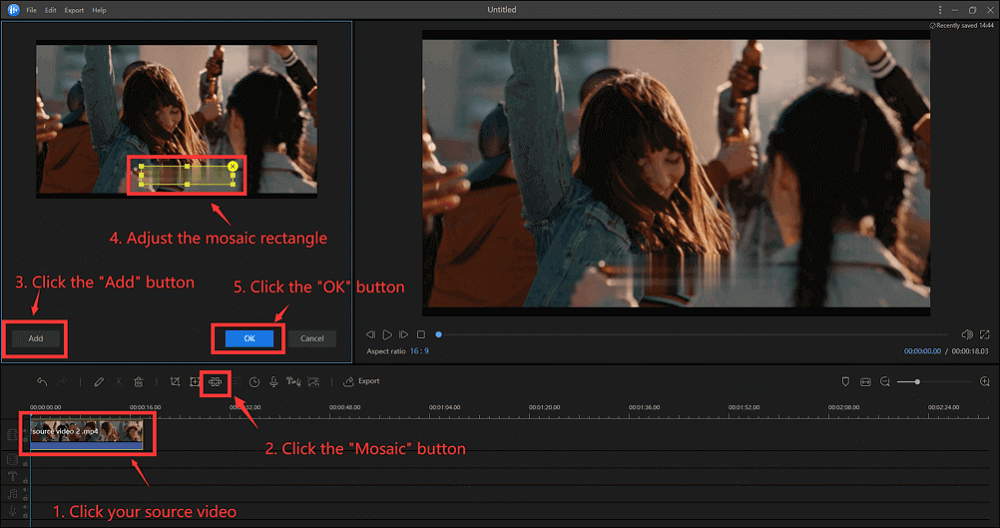1000x528 pixels.
Task: Click the Mosaic tool icon
Action: pos(215,381)
